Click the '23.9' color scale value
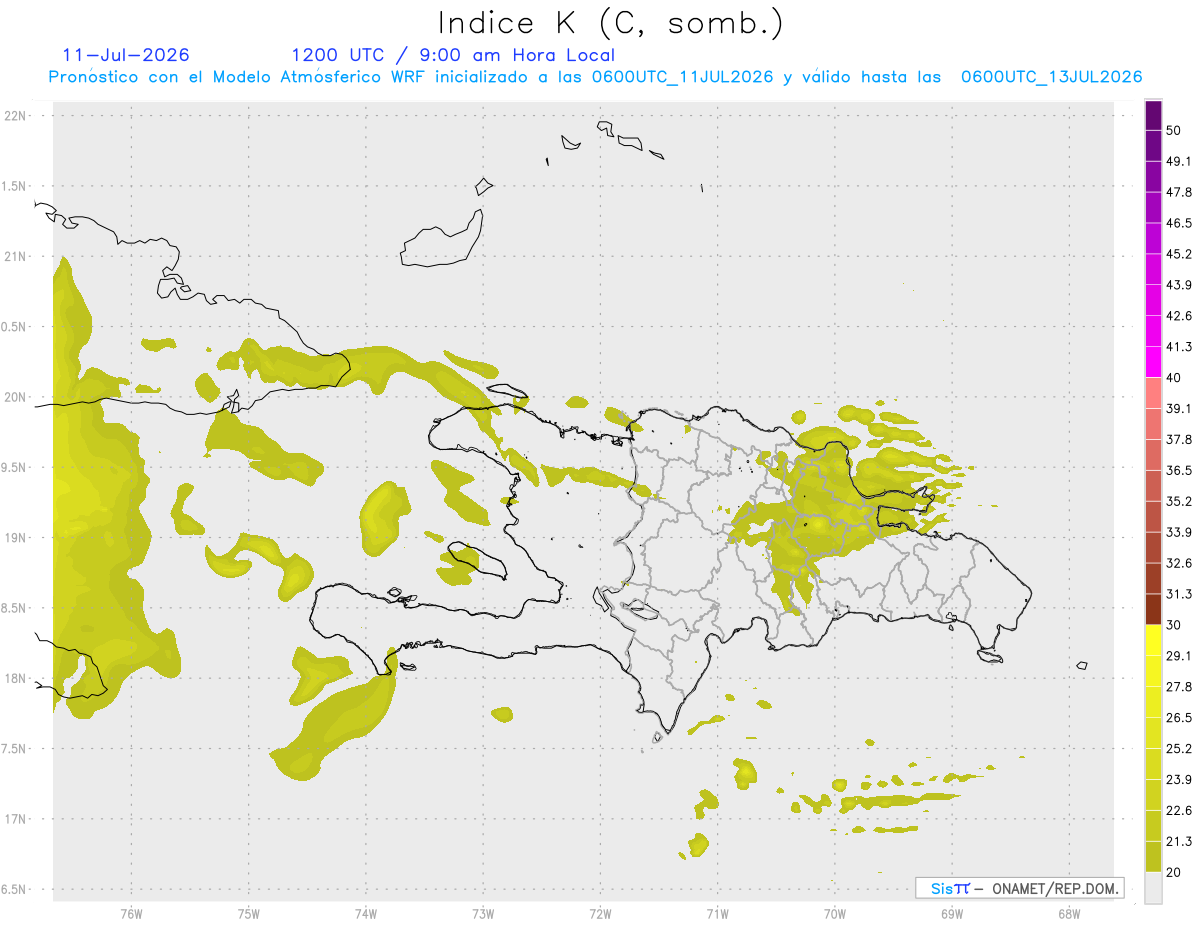Viewport: 1200px width, 927px height. click(1179, 779)
